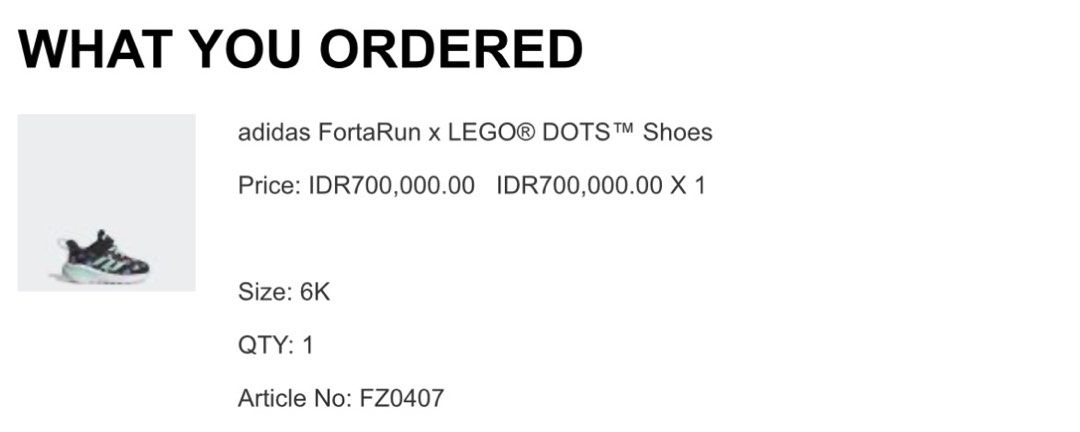Click the word "Shoes" in product title

click(x=677, y=132)
